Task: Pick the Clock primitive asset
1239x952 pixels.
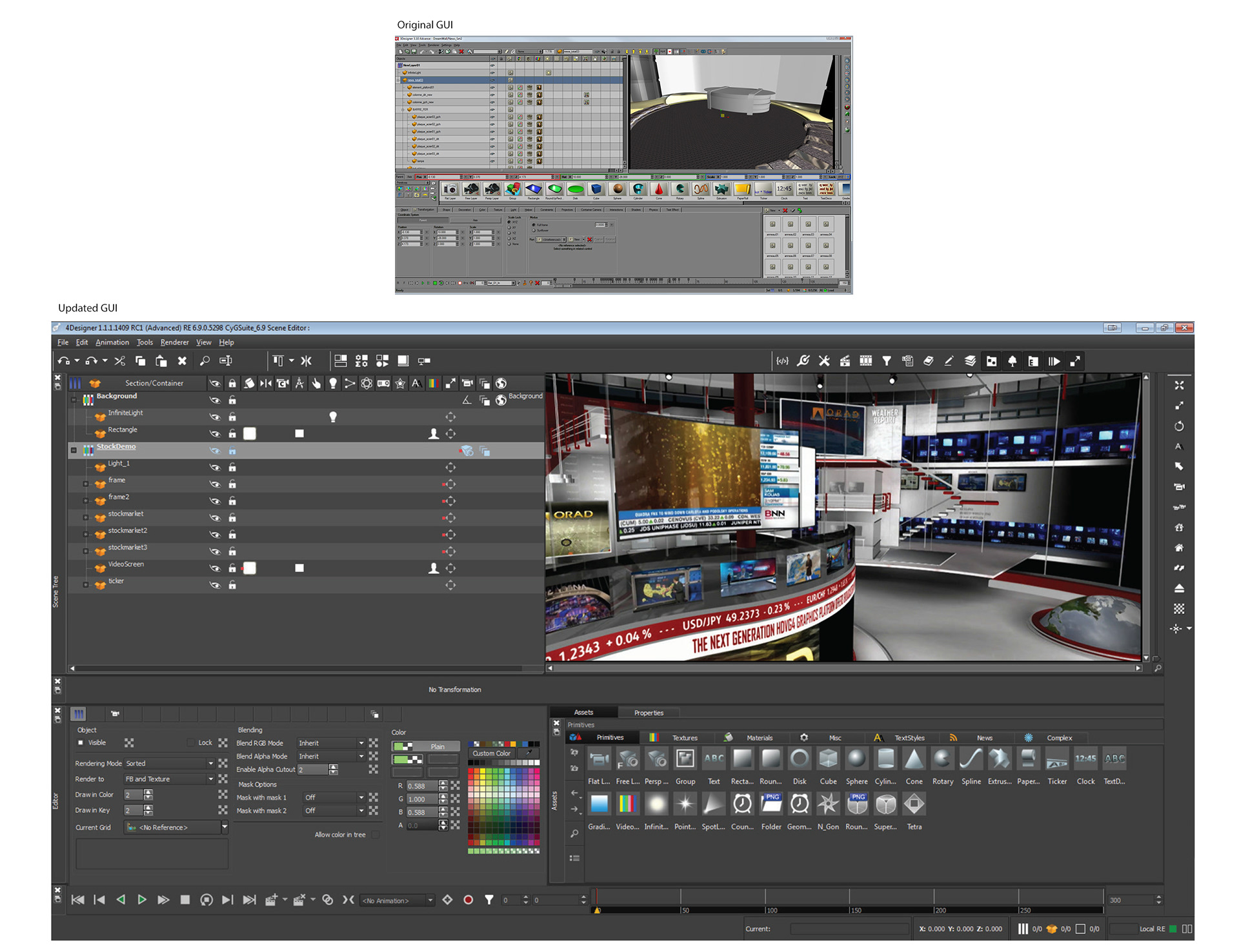Action: coord(1085,760)
